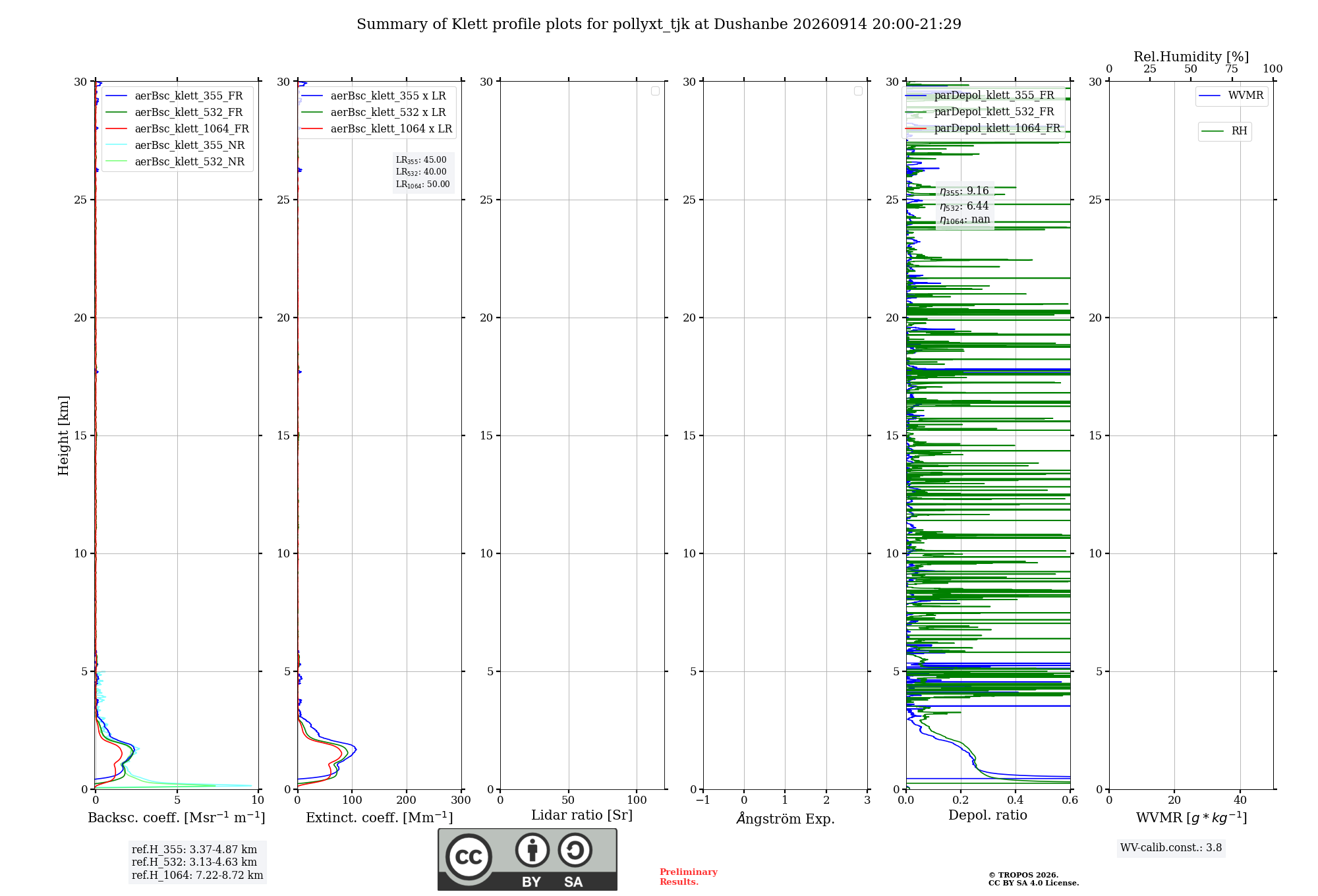Click the eta 355: 9.16 annotation

point(964,191)
